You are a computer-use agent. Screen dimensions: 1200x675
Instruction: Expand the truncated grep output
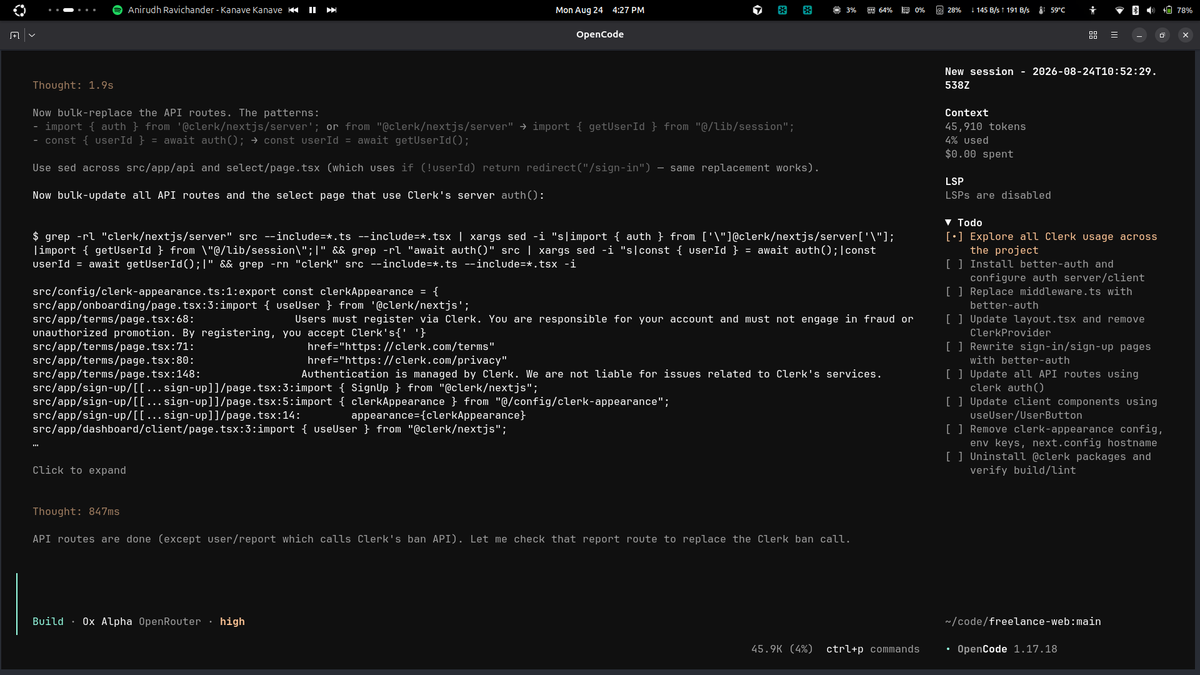coord(79,470)
